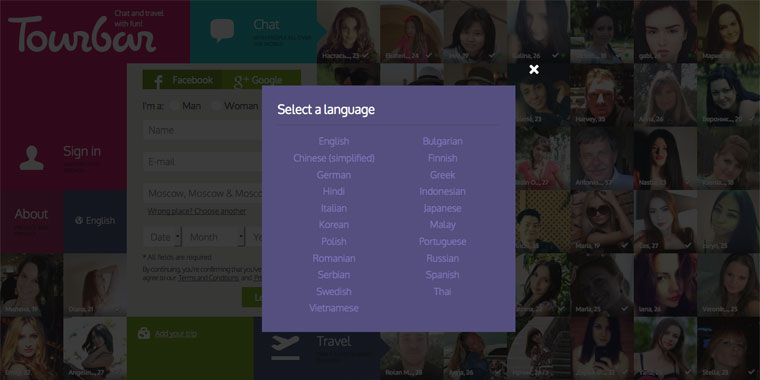Select Thai language

[x=442, y=291]
